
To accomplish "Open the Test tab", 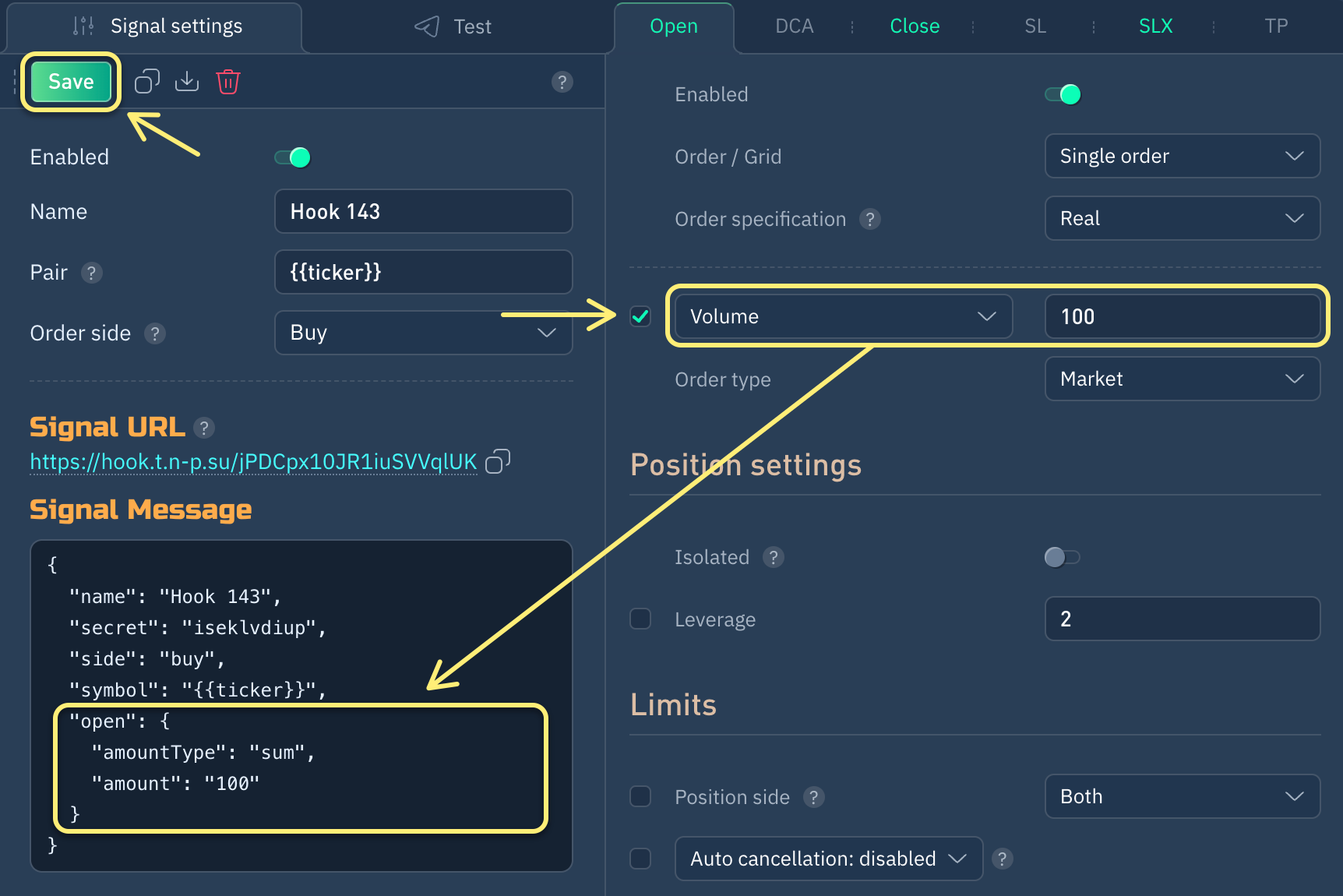I will click(453, 26).
